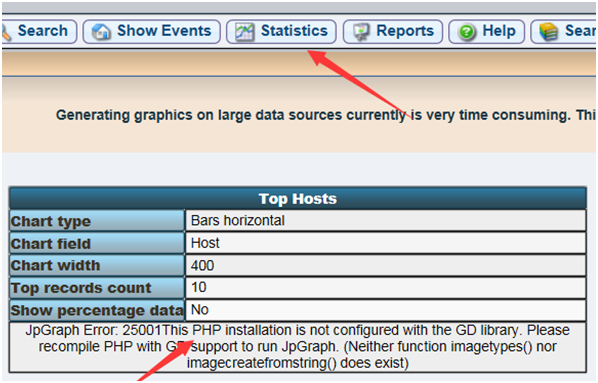Click the Top Hosts table header
598x383 pixels.
coord(298,198)
